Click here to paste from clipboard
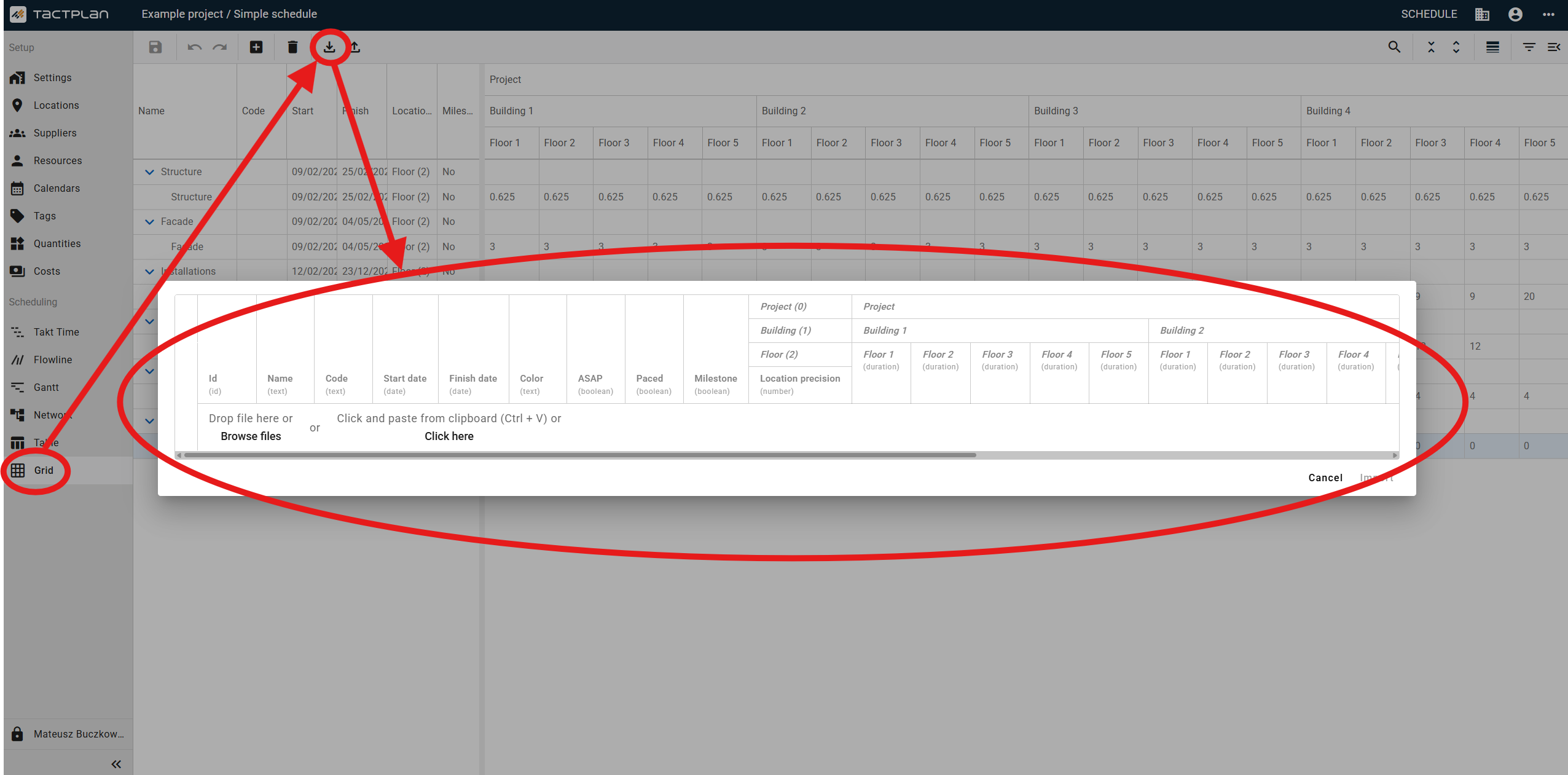 pyautogui.click(x=449, y=436)
